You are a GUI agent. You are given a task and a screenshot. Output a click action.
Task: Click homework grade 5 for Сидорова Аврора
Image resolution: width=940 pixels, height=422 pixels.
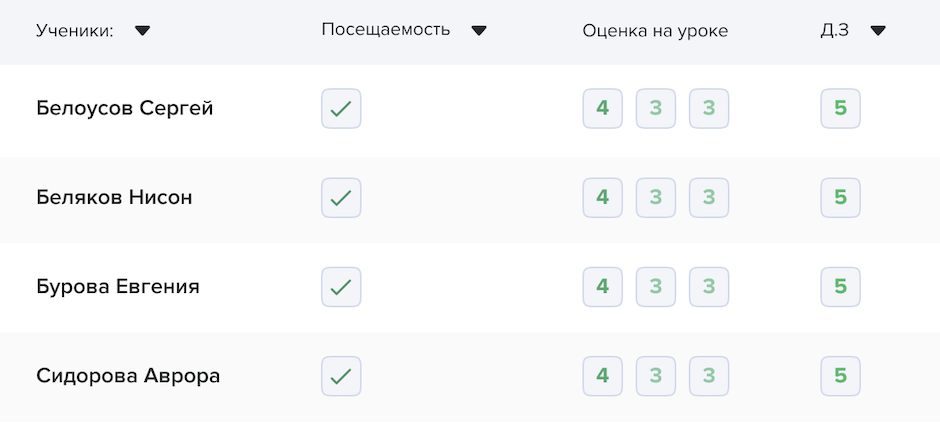840,376
